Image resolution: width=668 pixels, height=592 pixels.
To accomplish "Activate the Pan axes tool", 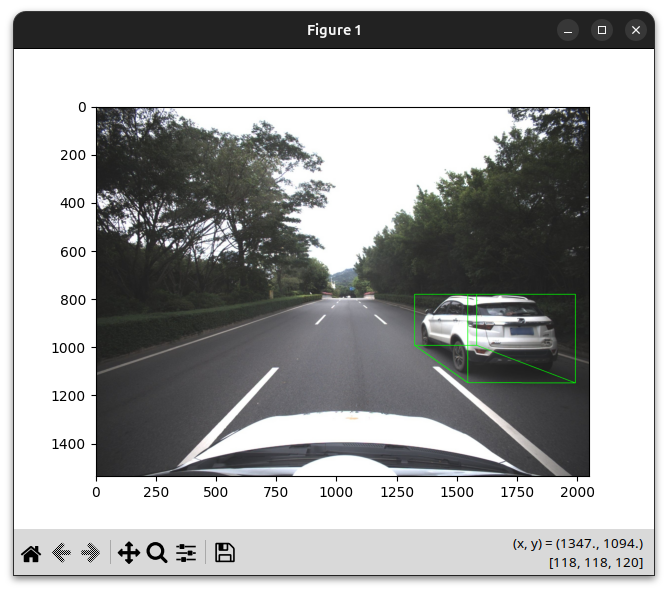I will [x=128, y=553].
